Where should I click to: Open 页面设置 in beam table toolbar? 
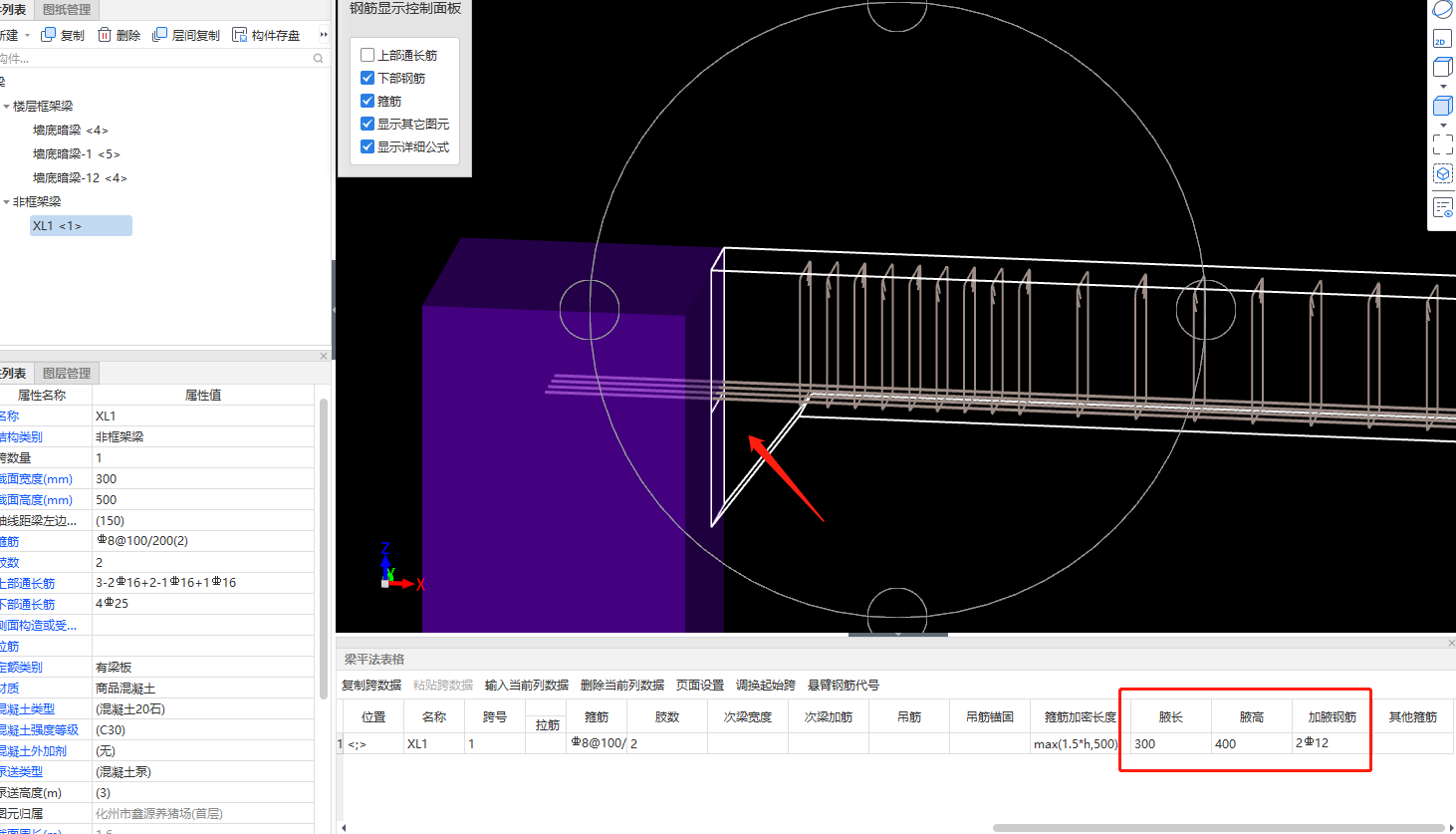coord(700,686)
